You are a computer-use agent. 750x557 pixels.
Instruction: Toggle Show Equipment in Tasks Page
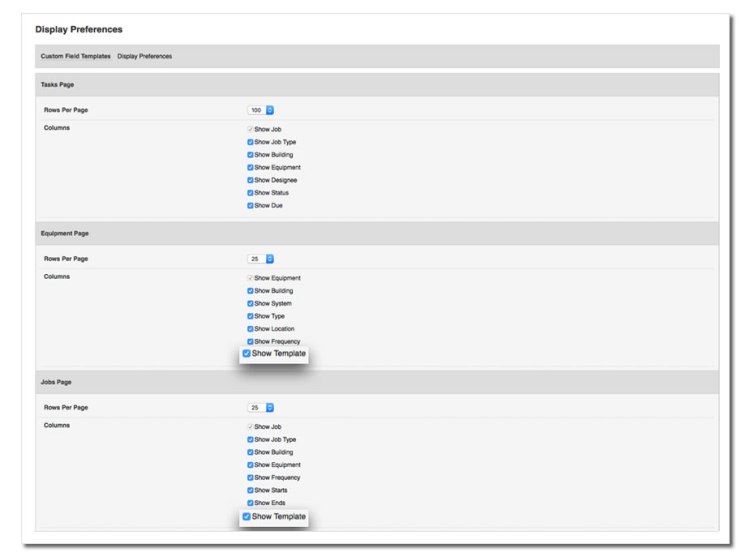pyautogui.click(x=250, y=168)
